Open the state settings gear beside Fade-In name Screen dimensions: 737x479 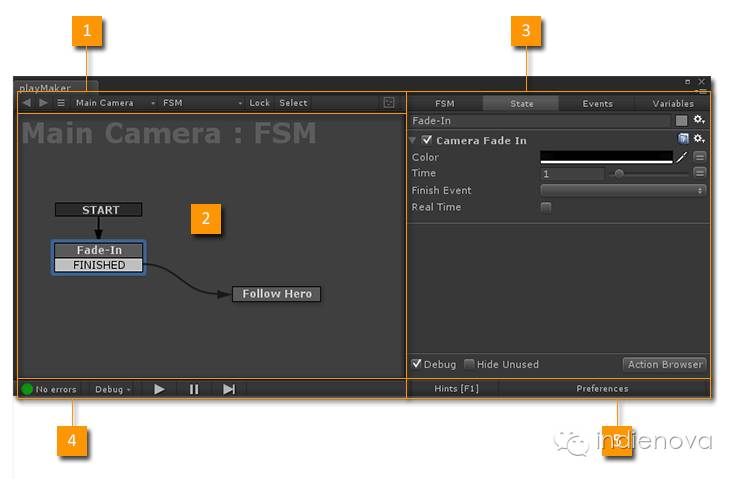[x=699, y=120]
